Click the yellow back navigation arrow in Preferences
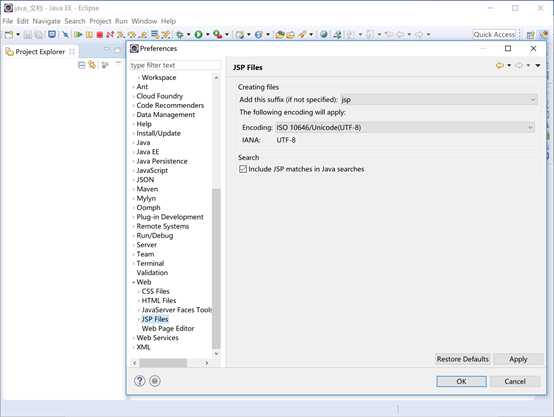Image resolution: width=554 pixels, height=417 pixels. coord(500,66)
